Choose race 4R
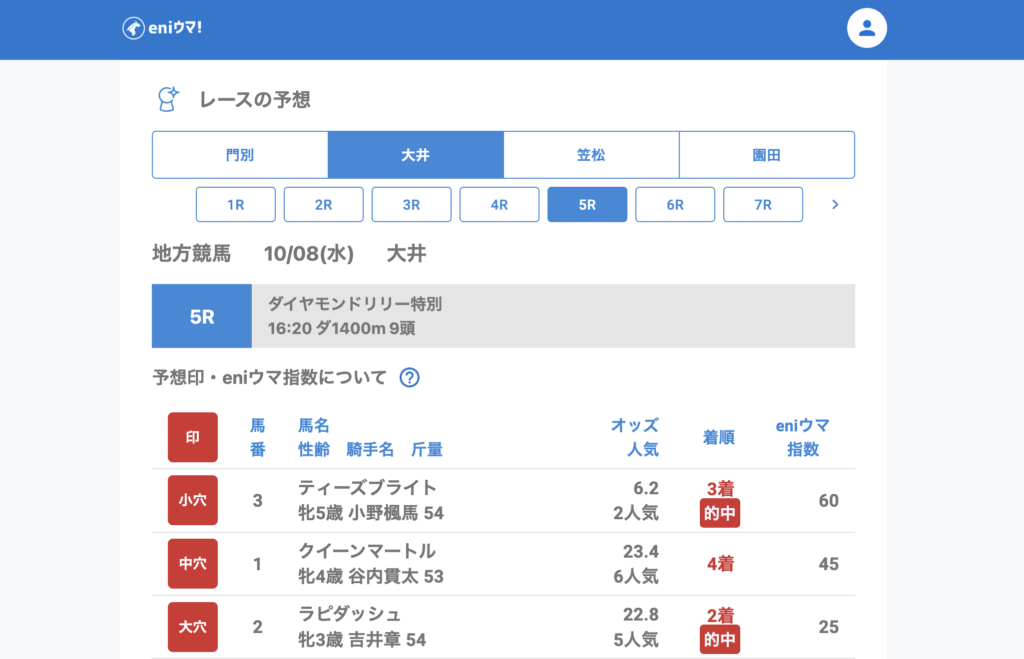The width and height of the screenshot is (1024, 659). (499, 205)
